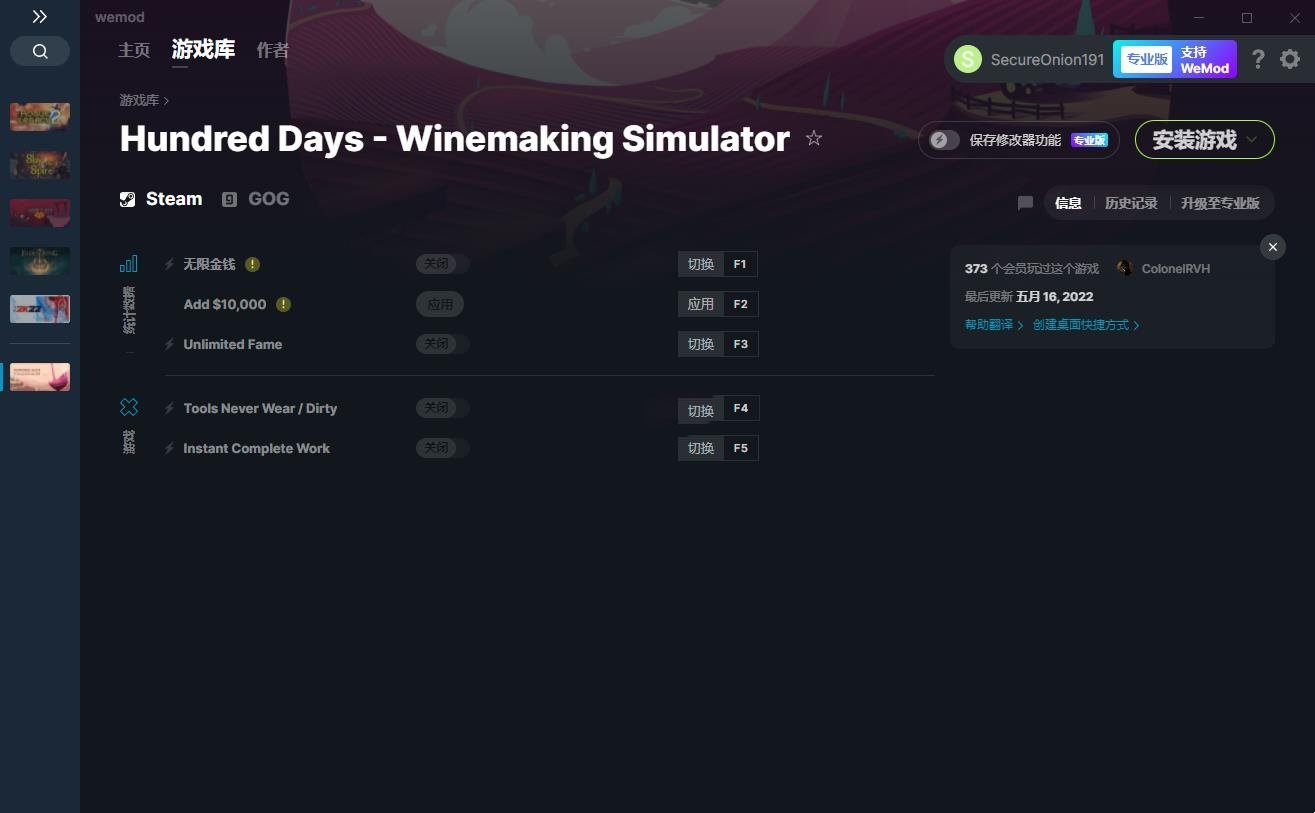Image resolution: width=1315 pixels, height=813 pixels.
Task: Click the 切换 F1 hotkey button
Action: (x=718, y=264)
